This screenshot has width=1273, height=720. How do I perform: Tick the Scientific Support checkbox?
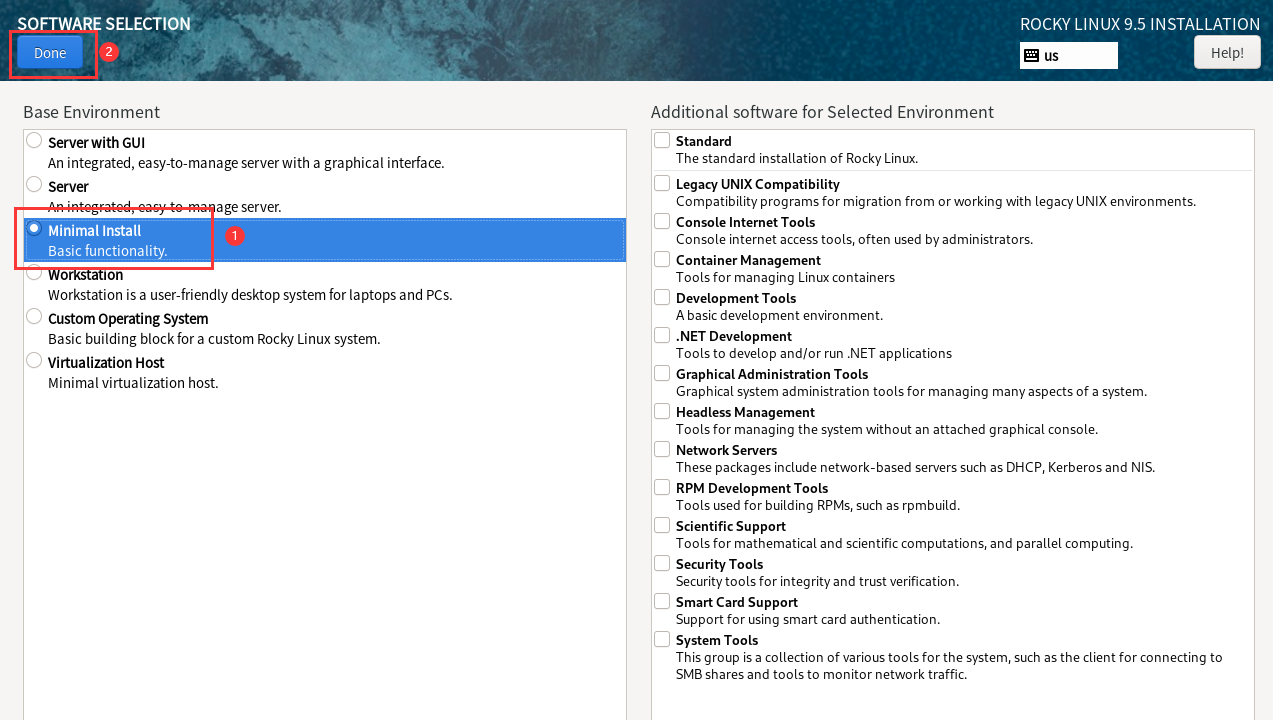pyautogui.click(x=662, y=525)
